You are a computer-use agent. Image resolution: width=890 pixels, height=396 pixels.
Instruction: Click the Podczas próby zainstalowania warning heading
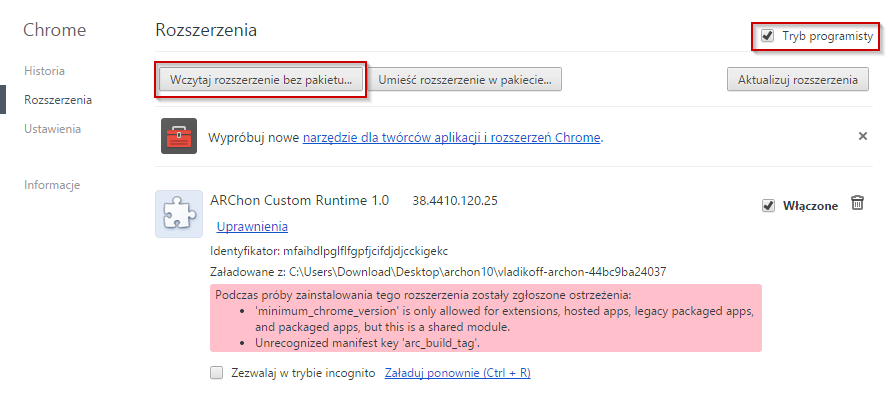(423, 295)
